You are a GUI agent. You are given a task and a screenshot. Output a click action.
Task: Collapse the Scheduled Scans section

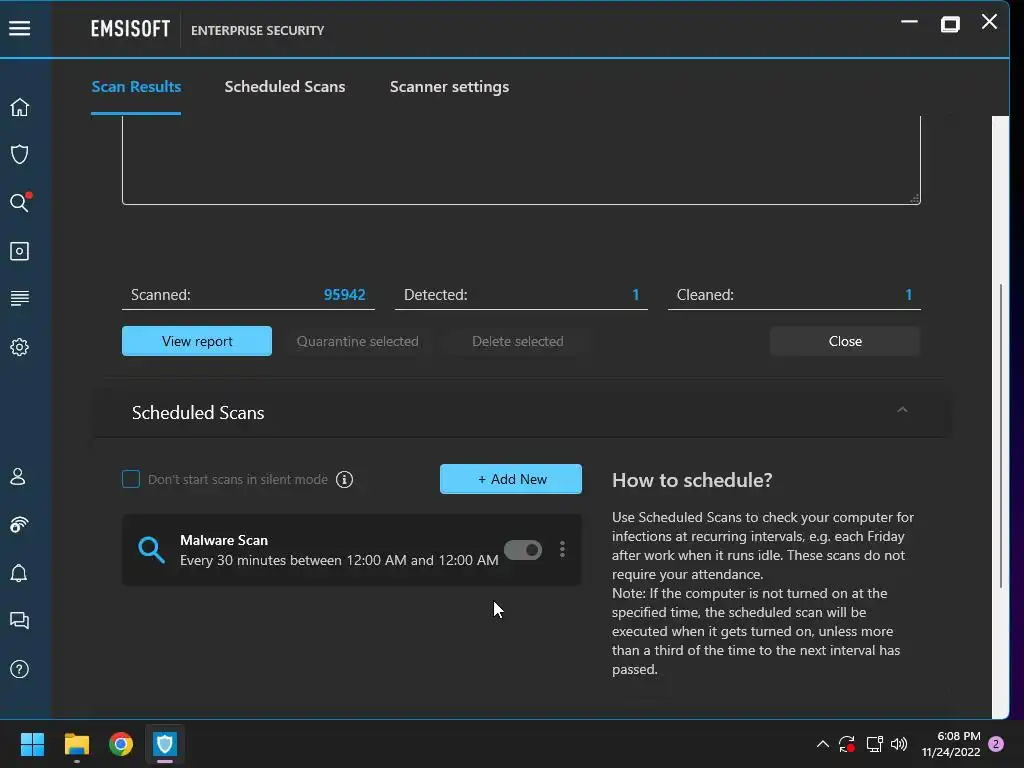pyautogui.click(x=903, y=410)
